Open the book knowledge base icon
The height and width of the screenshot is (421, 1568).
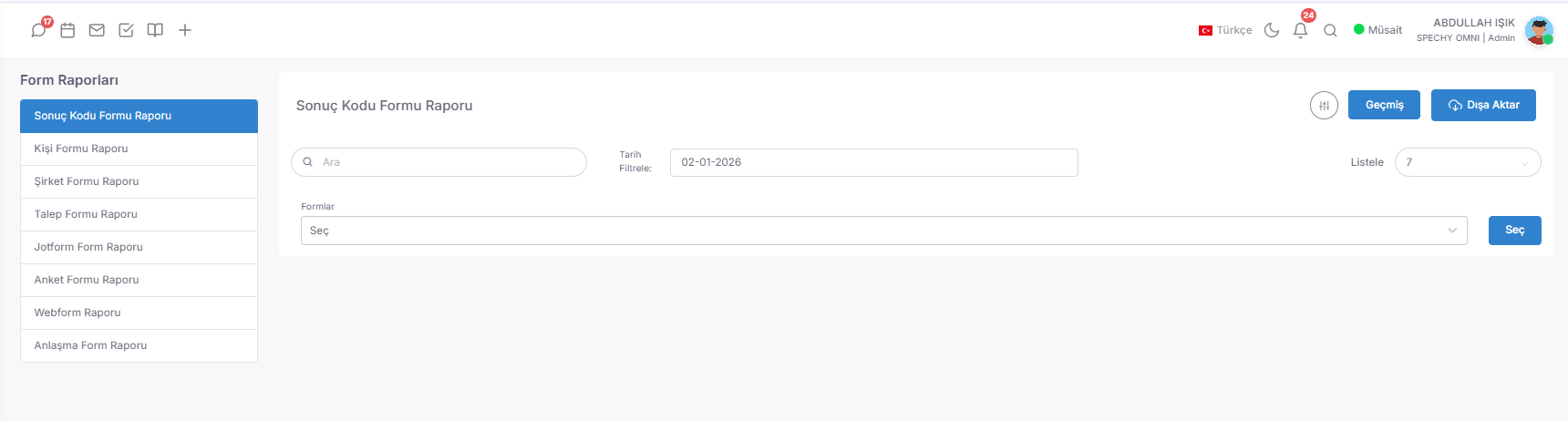coord(155,30)
